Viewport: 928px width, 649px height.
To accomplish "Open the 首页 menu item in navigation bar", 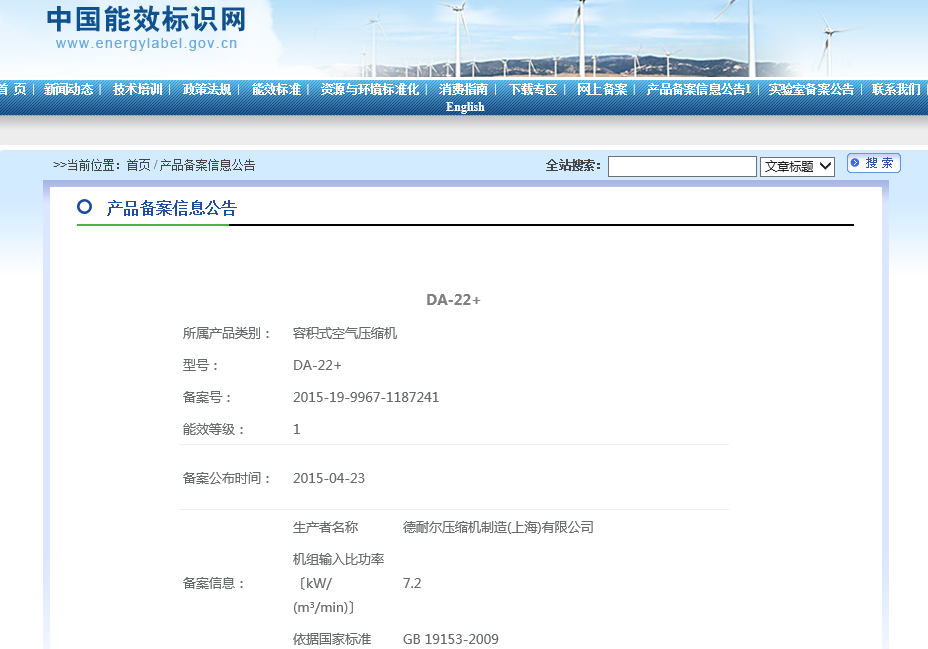I will pyautogui.click(x=13, y=89).
